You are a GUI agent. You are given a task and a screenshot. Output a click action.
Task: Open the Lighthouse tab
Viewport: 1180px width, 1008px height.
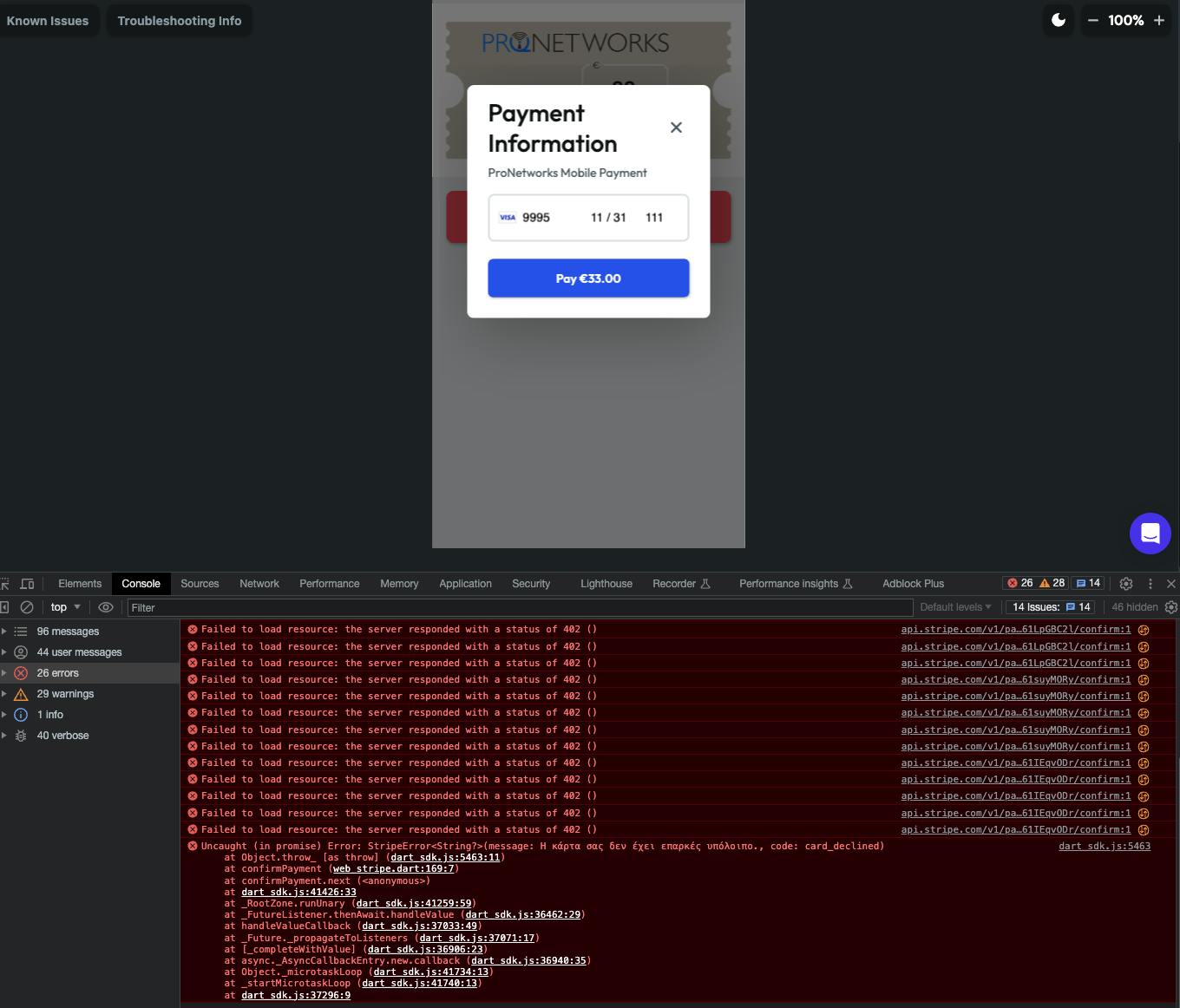point(606,584)
